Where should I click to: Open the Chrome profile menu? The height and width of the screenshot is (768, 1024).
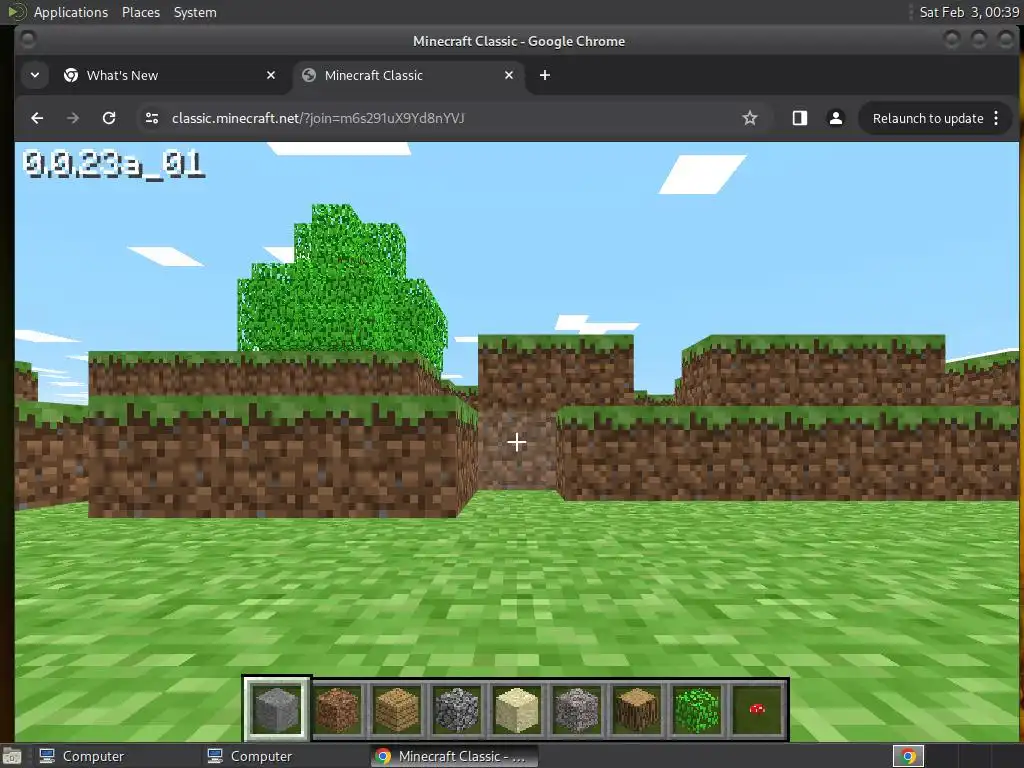point(835,118)
